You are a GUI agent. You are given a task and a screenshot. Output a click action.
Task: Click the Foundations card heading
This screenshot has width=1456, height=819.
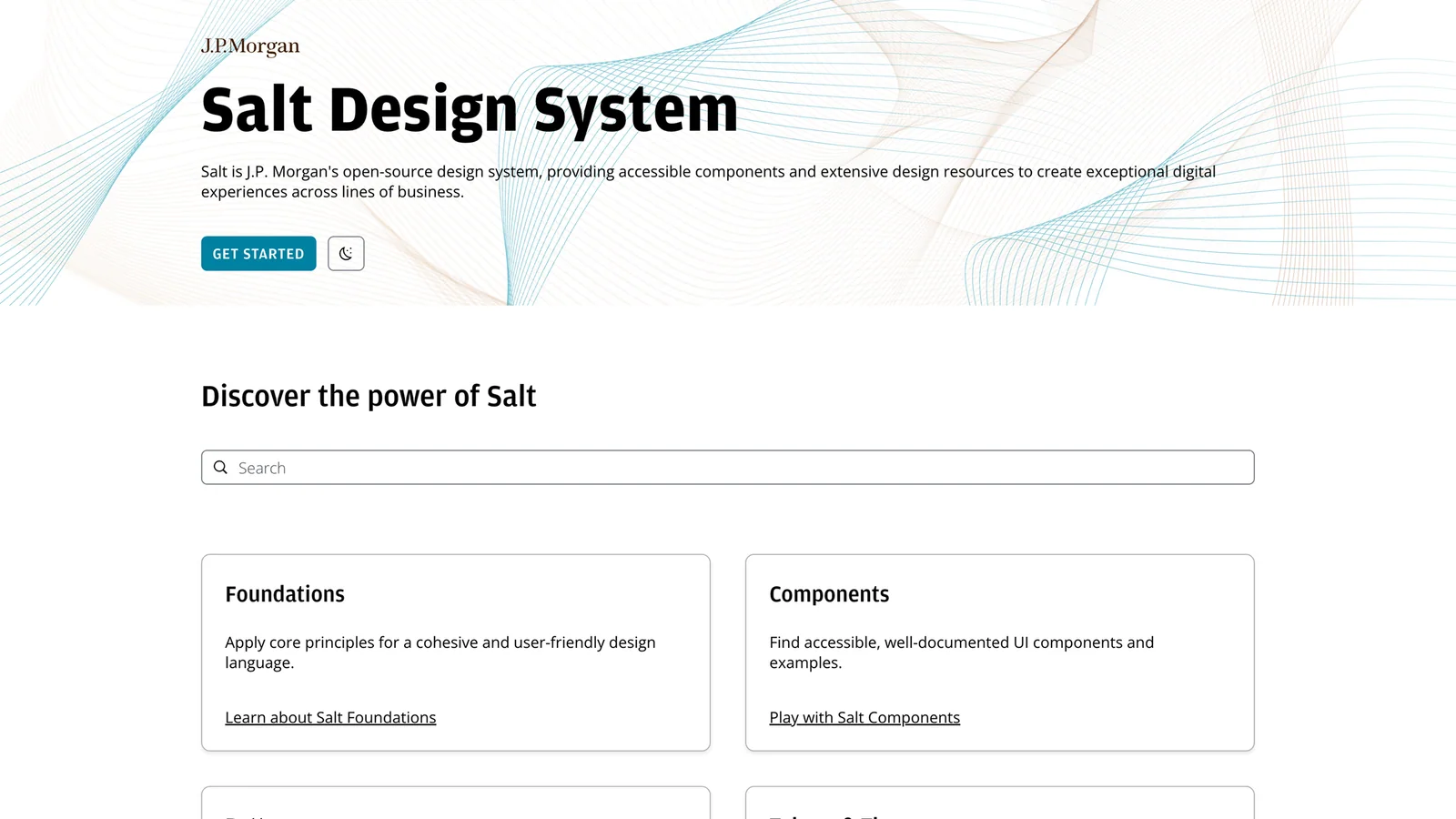285,594
